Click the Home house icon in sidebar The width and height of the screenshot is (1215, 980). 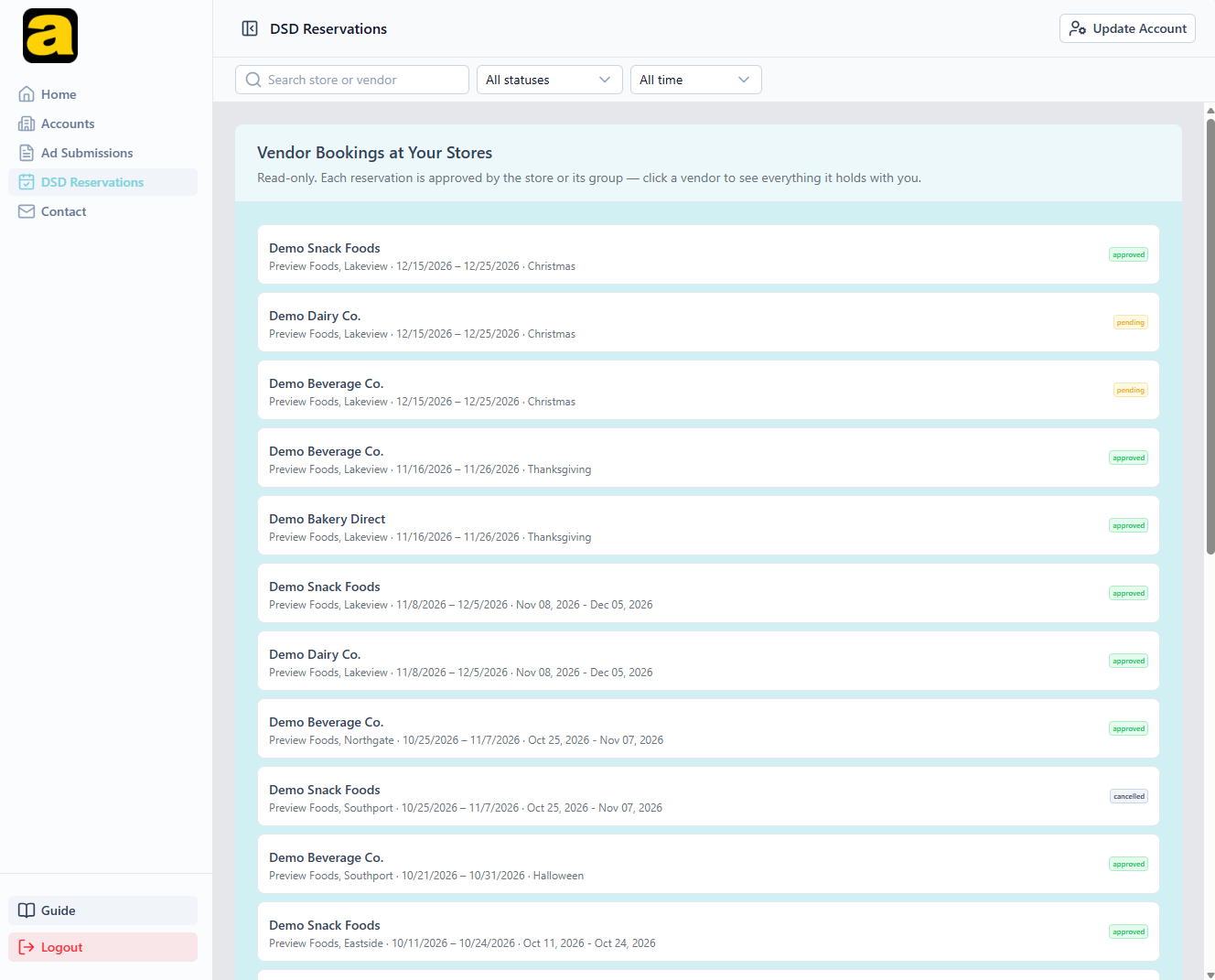coord(27,94)
